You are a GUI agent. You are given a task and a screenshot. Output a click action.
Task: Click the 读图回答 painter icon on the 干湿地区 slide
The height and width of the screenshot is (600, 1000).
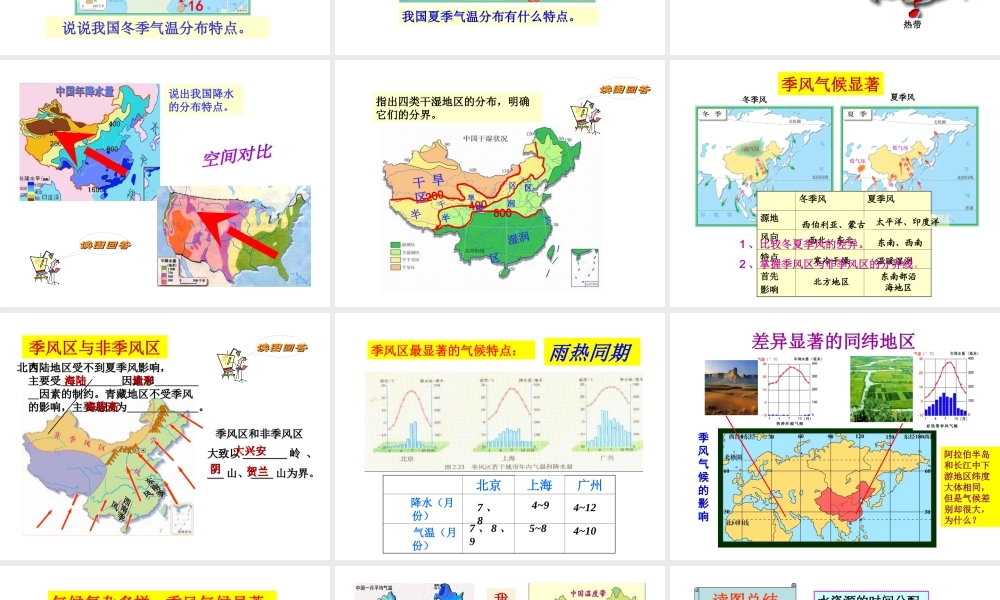[x=585, y=115]
